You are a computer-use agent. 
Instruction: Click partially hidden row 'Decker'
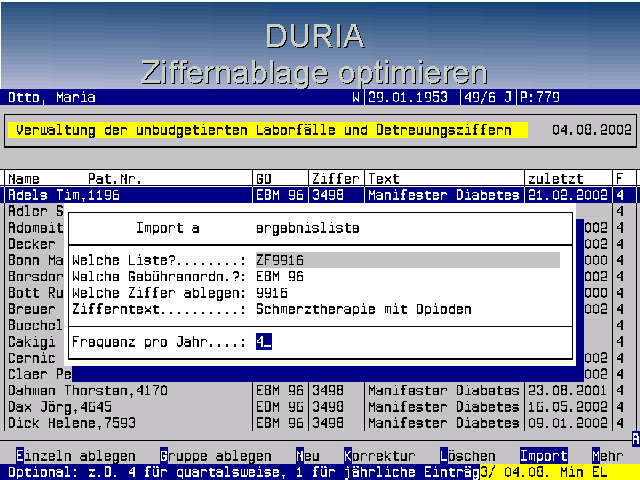click(32, 244)
